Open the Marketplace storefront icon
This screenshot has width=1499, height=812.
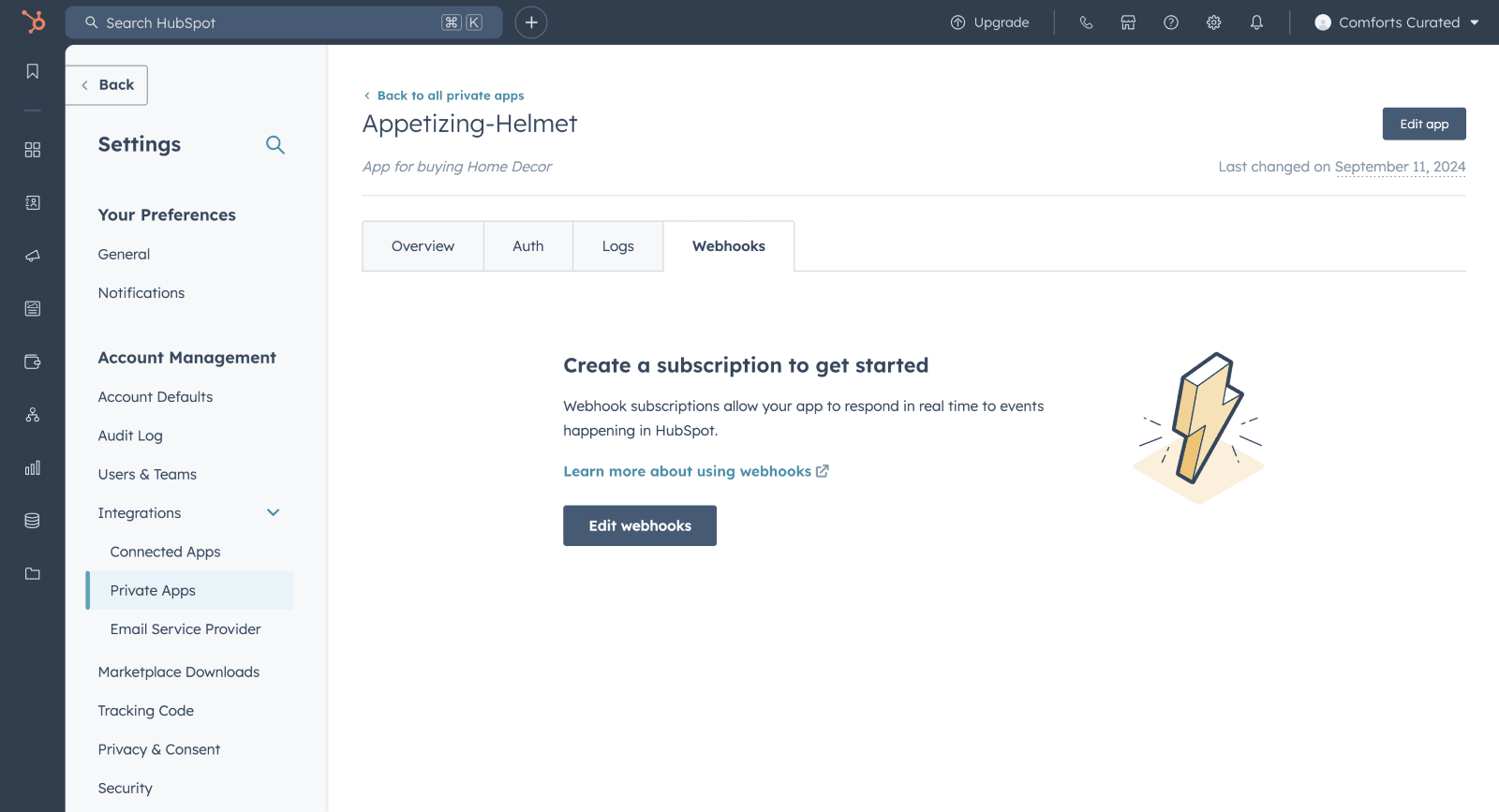point(1128,22)
